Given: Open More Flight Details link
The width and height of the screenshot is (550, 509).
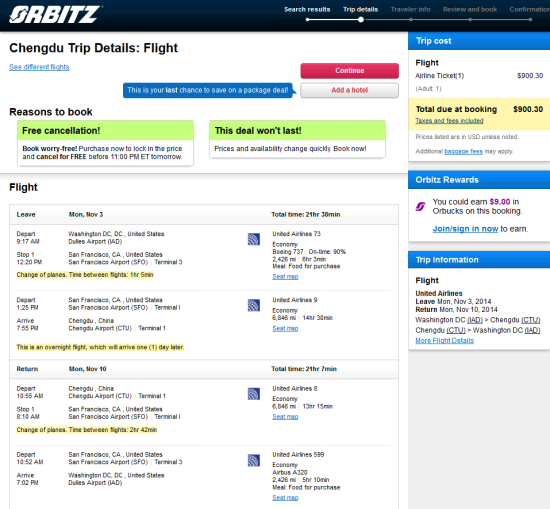Looking at the screenshot, I should click(x=444, y=341).
